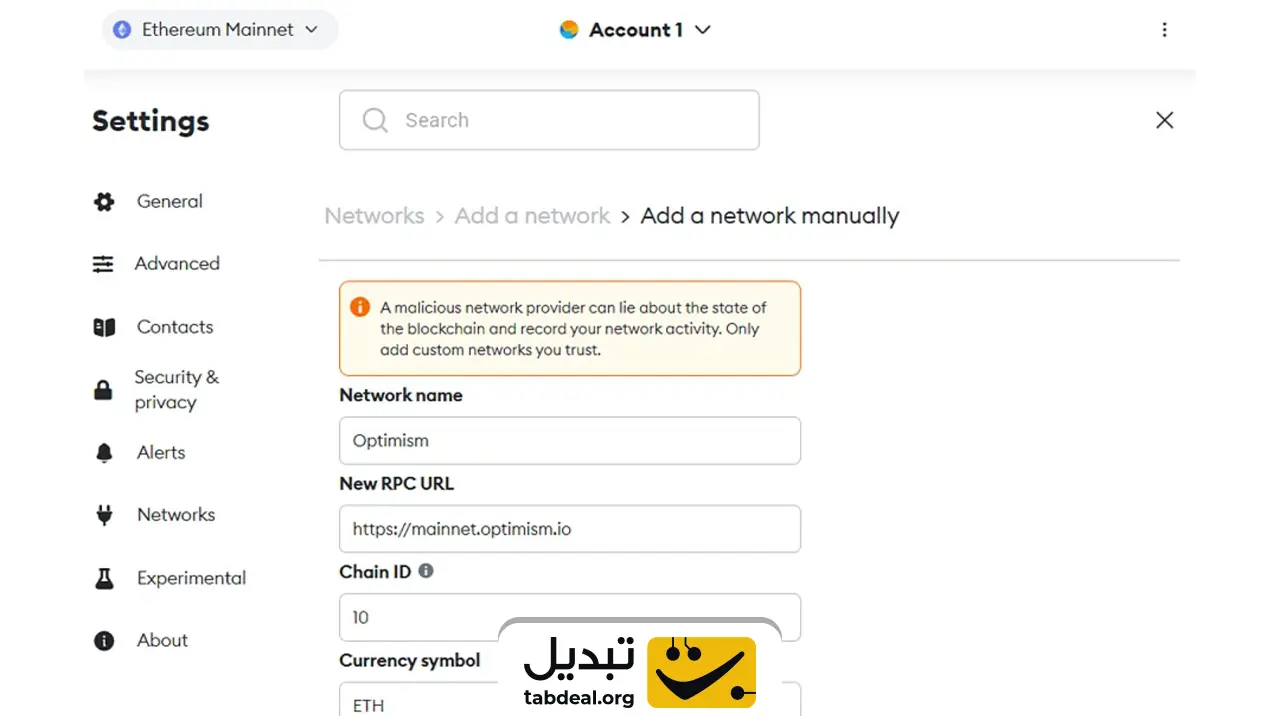Click the Networks breadcrumb link
The height and width of the screenshot is (720, 1280).
(x=374, y=216)
